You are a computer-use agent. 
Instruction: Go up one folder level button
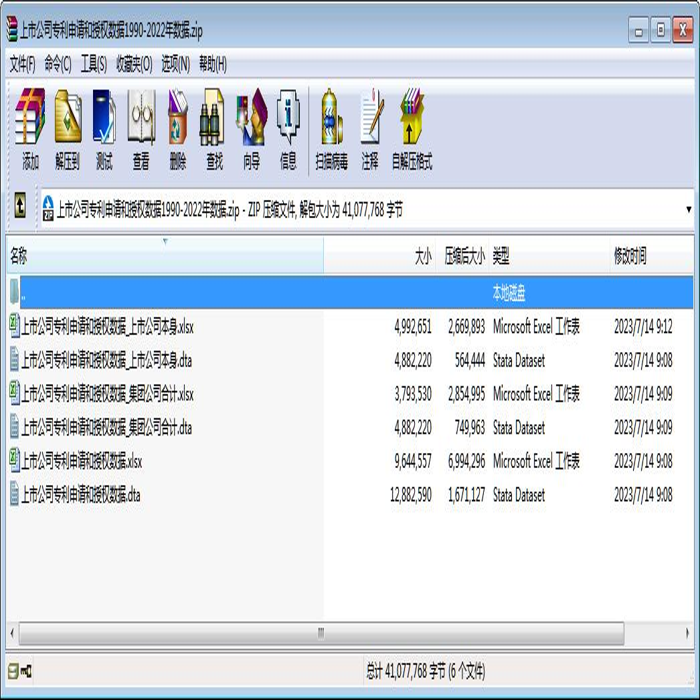(20, 206)
